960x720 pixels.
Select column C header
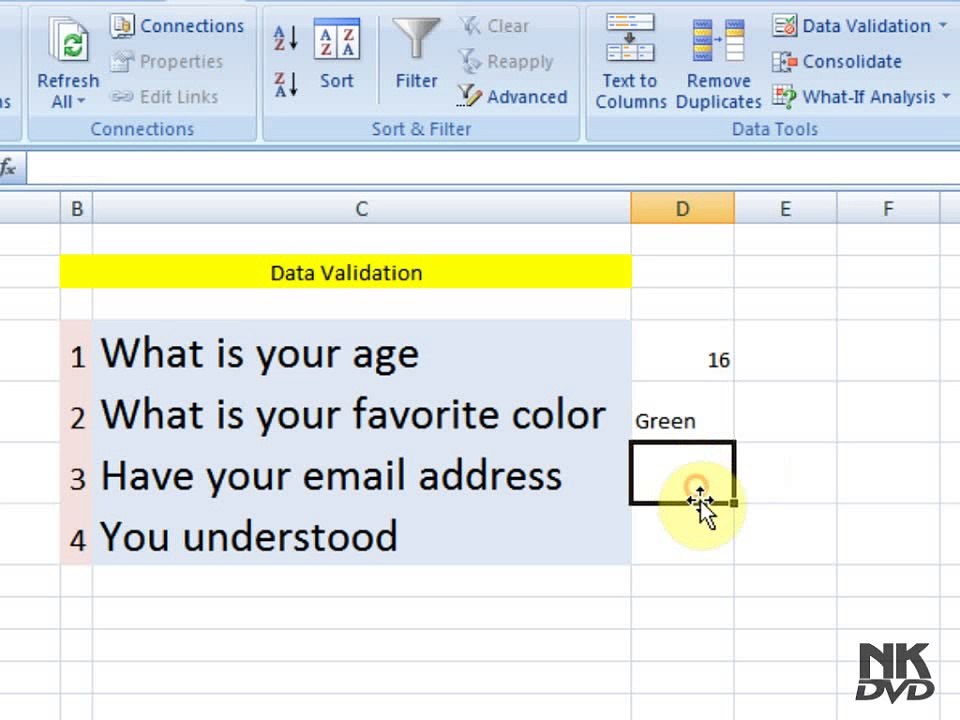[x=362, y=209]
